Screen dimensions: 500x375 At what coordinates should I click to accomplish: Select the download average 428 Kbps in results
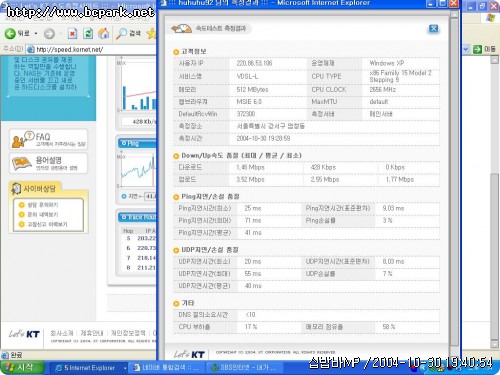click(323, 167)
